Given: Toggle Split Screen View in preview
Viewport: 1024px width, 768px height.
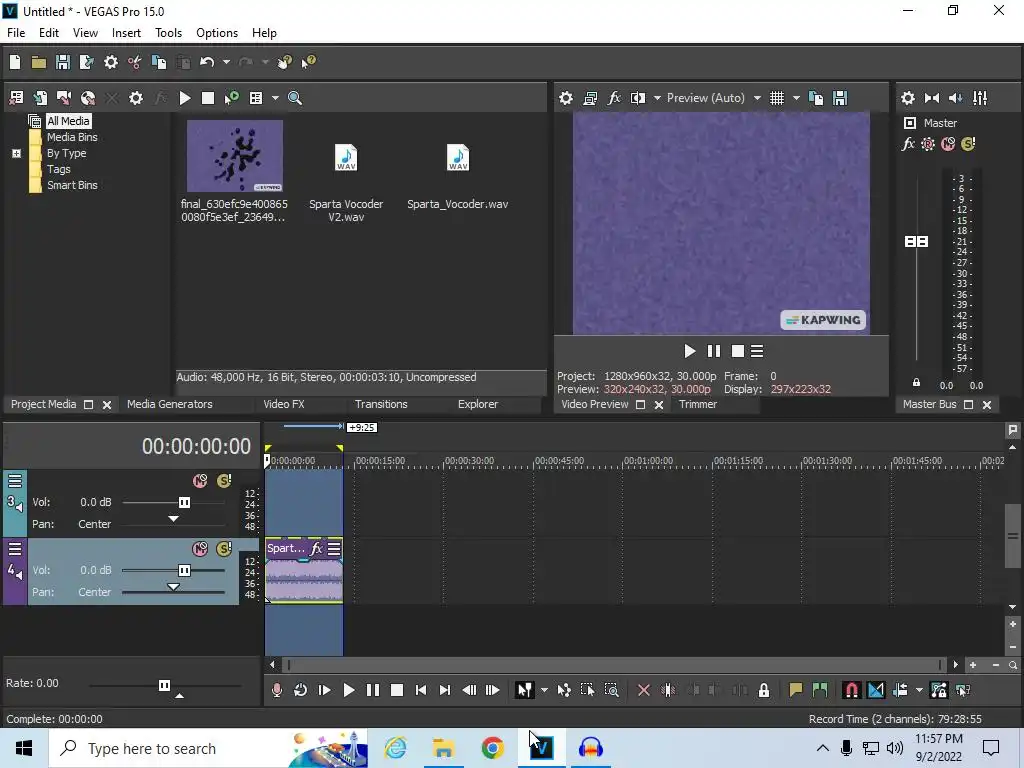Looking at the screenshot, I should 638,98.
